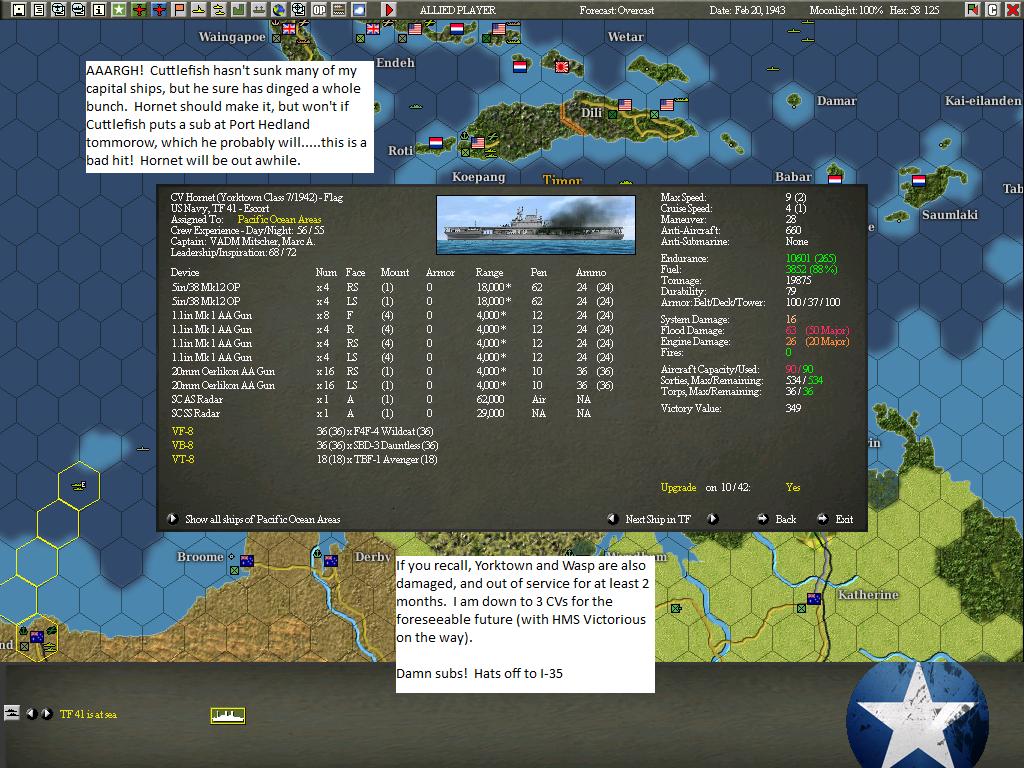Click the orange flag bases icon
The width and height of the screenshot is (1024, 768).
tap(179, 10)
